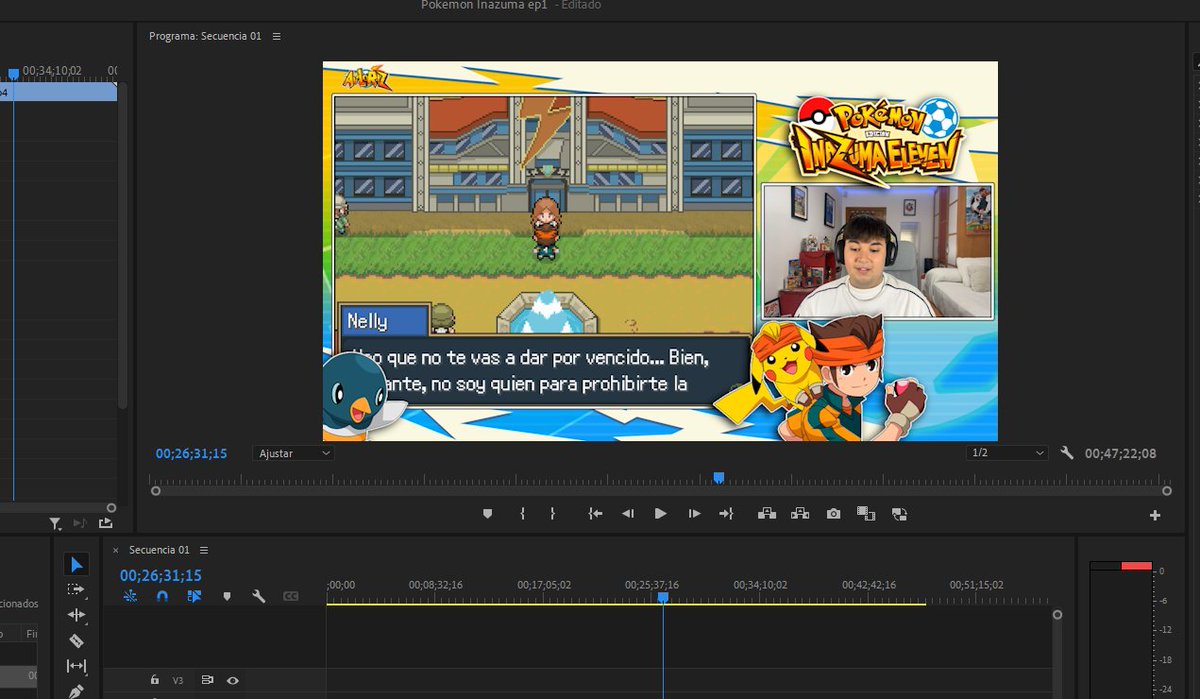Open the Ajustar zoom level dropdown
1200x699 pixels.
(293, 453)
